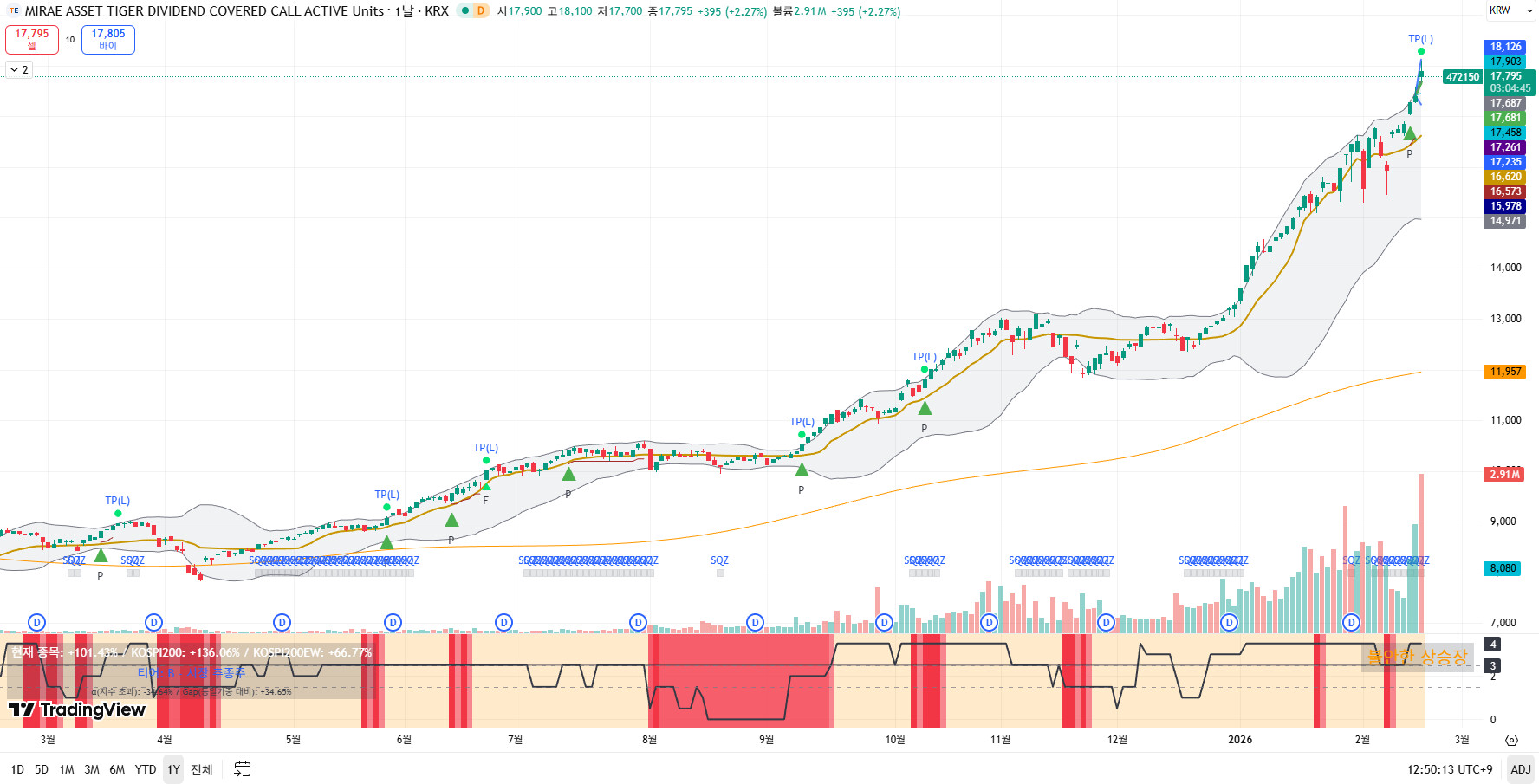This screenshot has height=784, width=1539.
Task: Open the dividend marker just before July
Action: pyautogui.click(x=503, y=622)
